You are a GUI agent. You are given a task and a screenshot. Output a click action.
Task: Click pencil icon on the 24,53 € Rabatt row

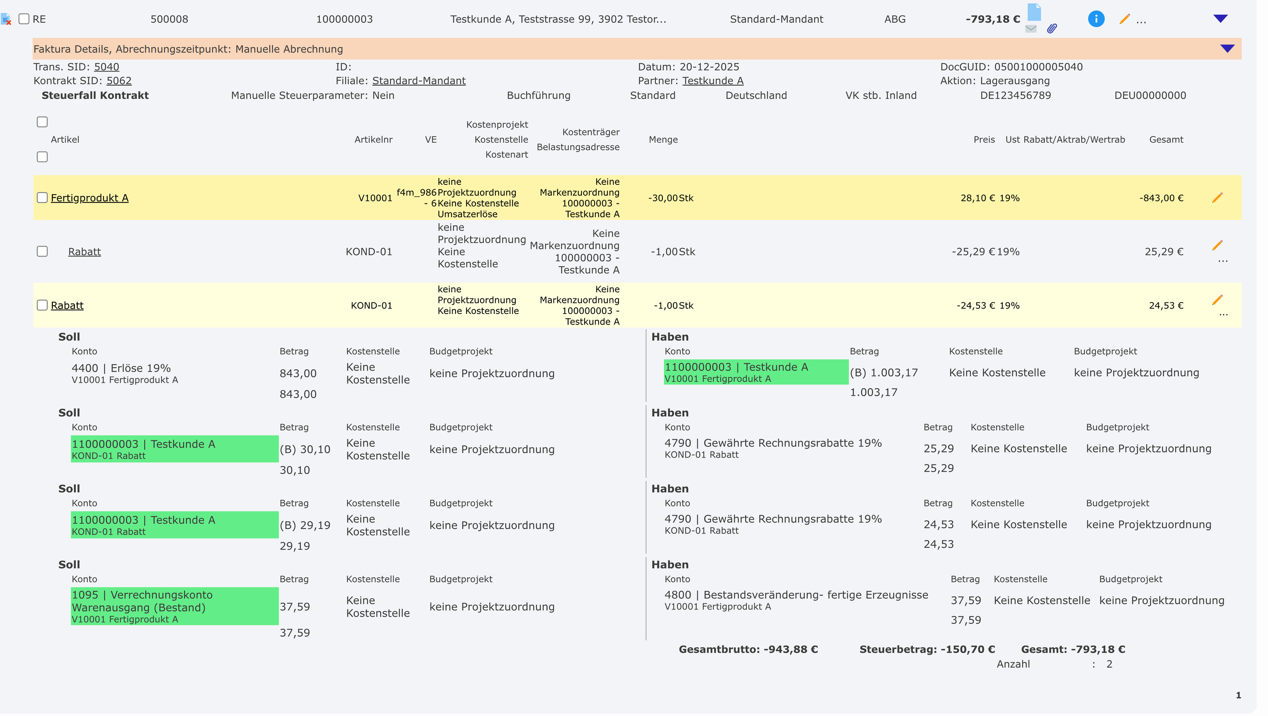[1217, 300]
